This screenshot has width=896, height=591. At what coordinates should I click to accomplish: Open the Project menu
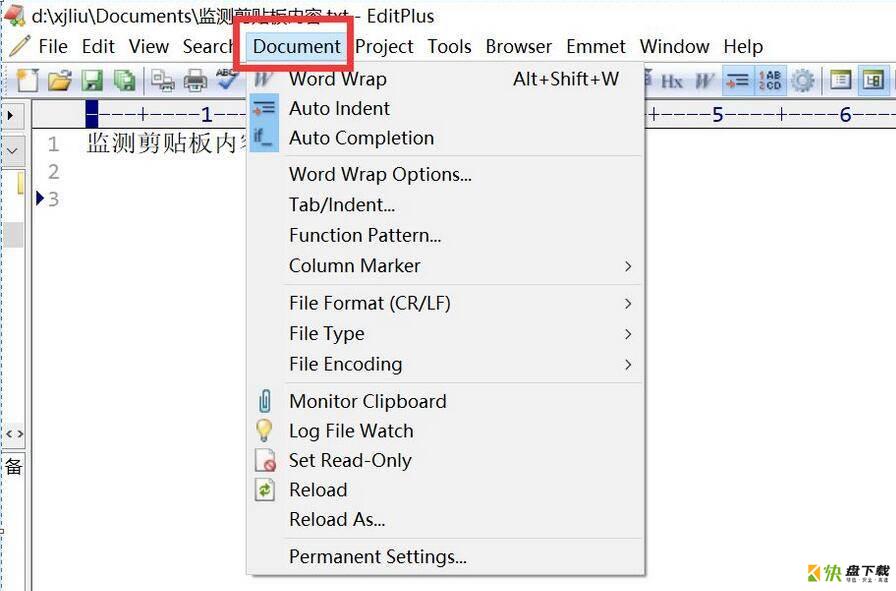click(x=384, y=46)
